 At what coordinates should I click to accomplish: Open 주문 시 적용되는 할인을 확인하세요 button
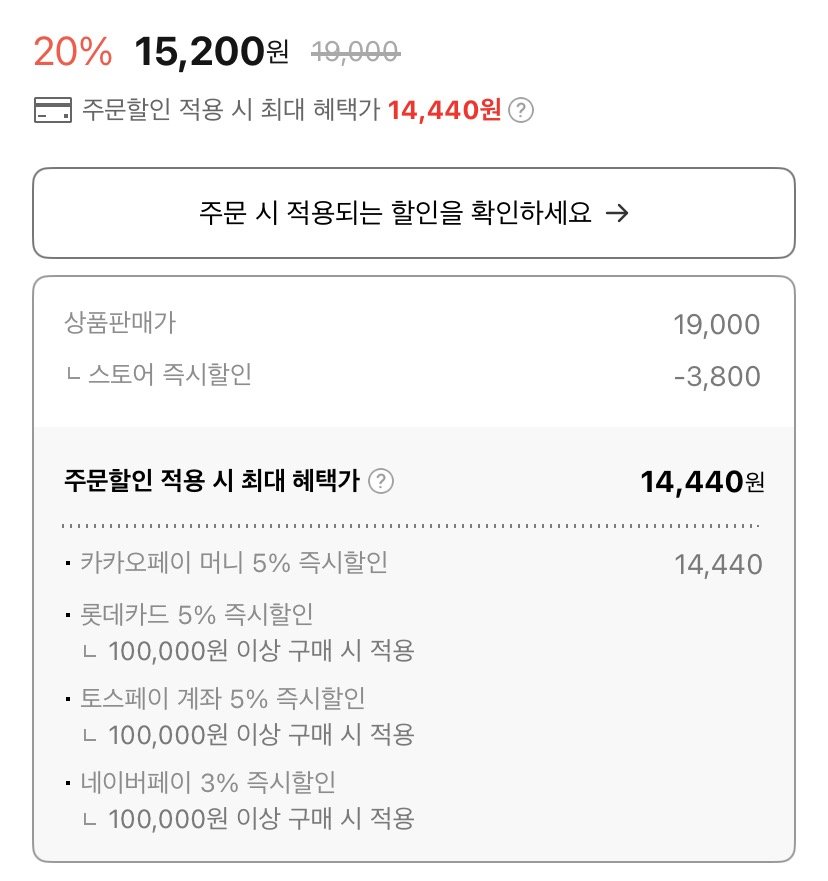(x=414, y=213)
